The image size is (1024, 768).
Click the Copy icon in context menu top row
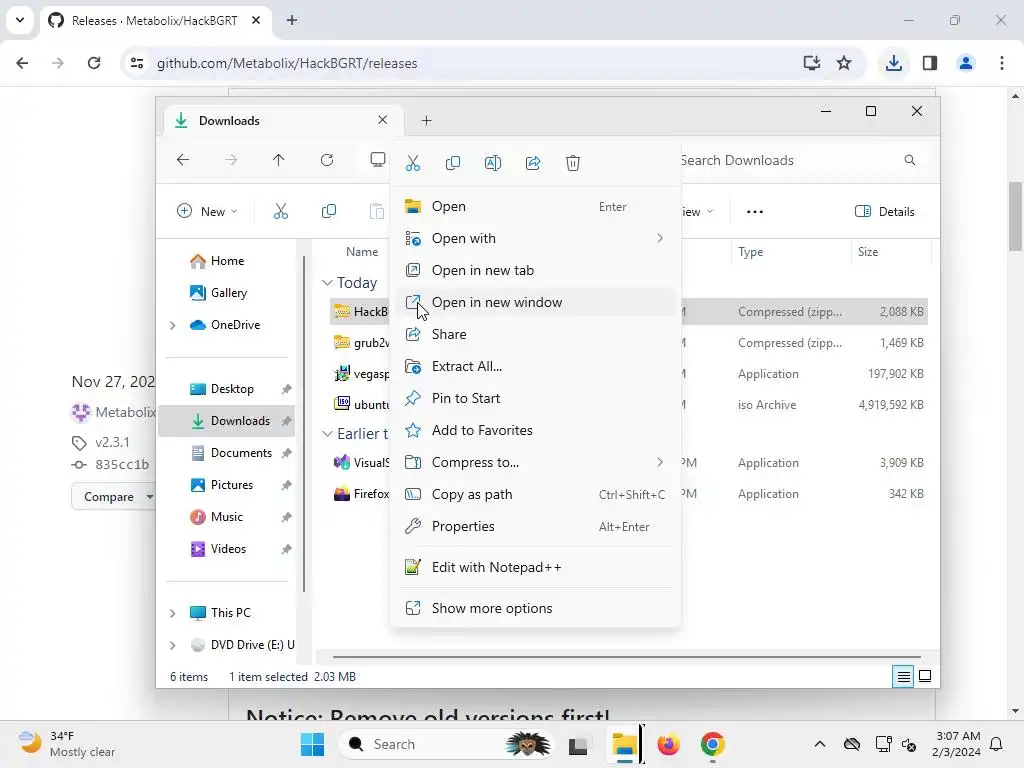pos(453,163)
